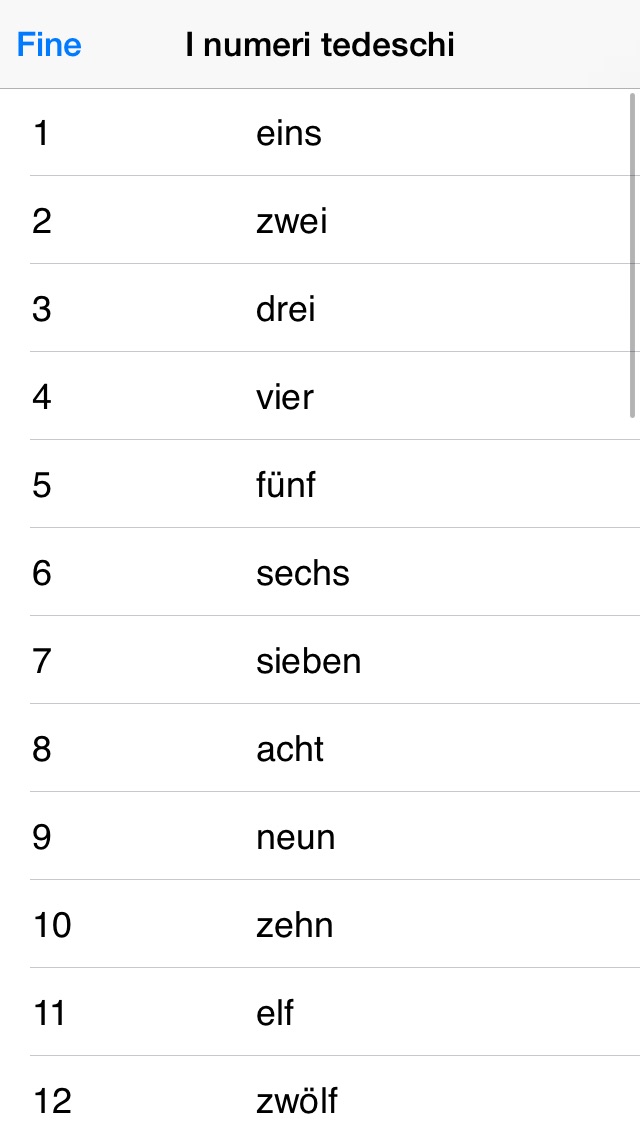
Task: Select the number 9 label
Action: [x=42, y=837]
